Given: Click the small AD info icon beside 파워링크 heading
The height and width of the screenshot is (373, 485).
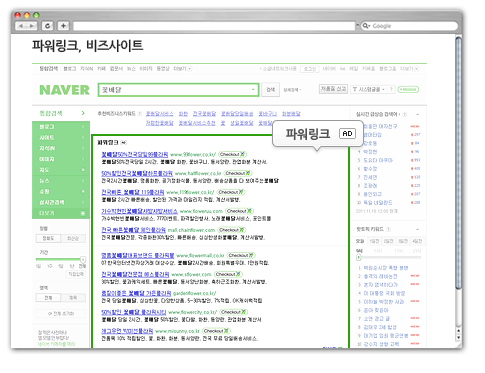Looking at the screenshot, I should tap(124, 143).
